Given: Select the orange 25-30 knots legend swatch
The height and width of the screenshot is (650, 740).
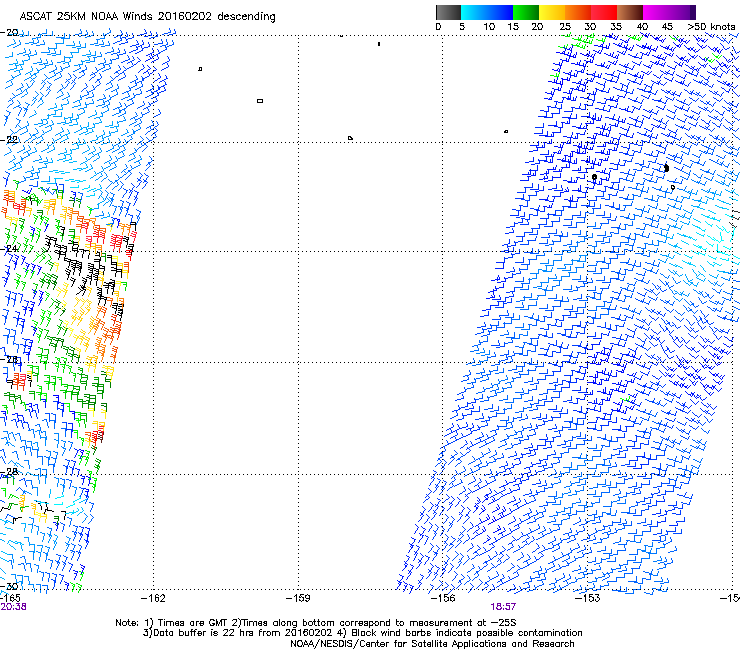Looking at the screenshot, I should tap(578, 12).
